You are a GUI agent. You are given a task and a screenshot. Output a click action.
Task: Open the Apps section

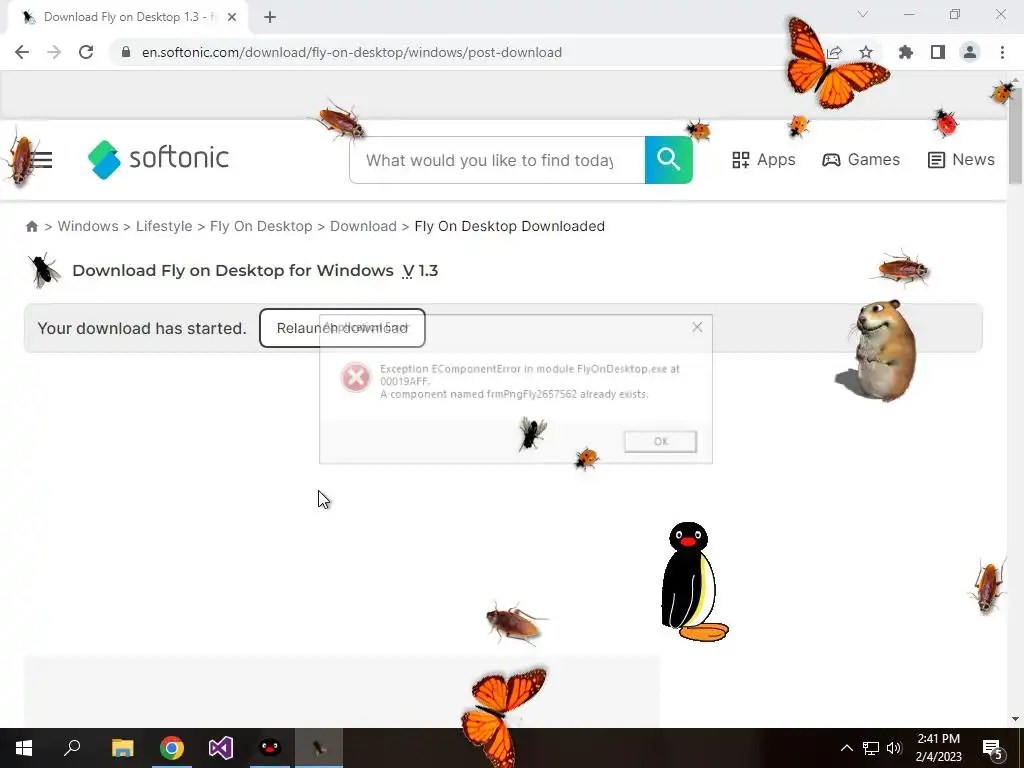tap(763, 159)
